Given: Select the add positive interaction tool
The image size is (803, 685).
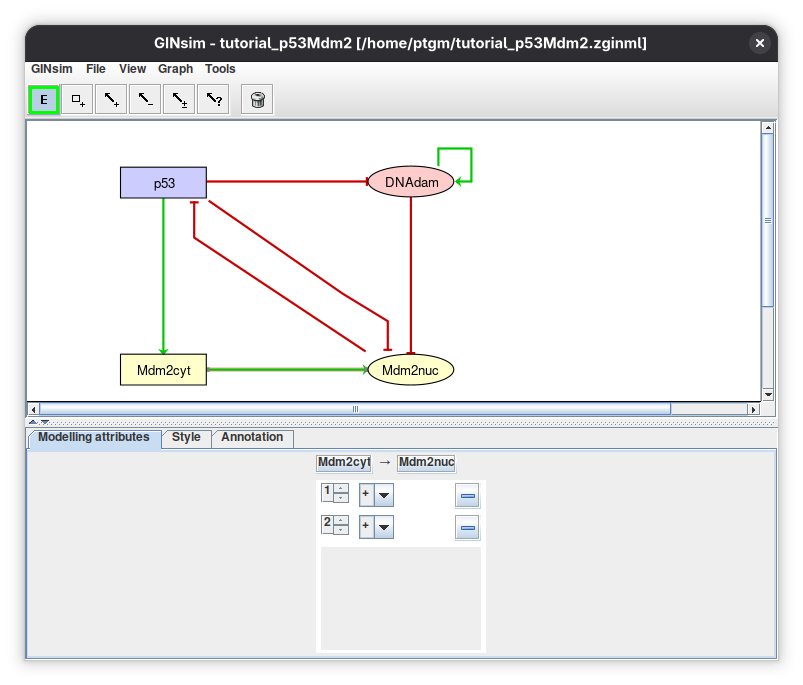Looking at the screenshot, I should click(x=111, y=99).
